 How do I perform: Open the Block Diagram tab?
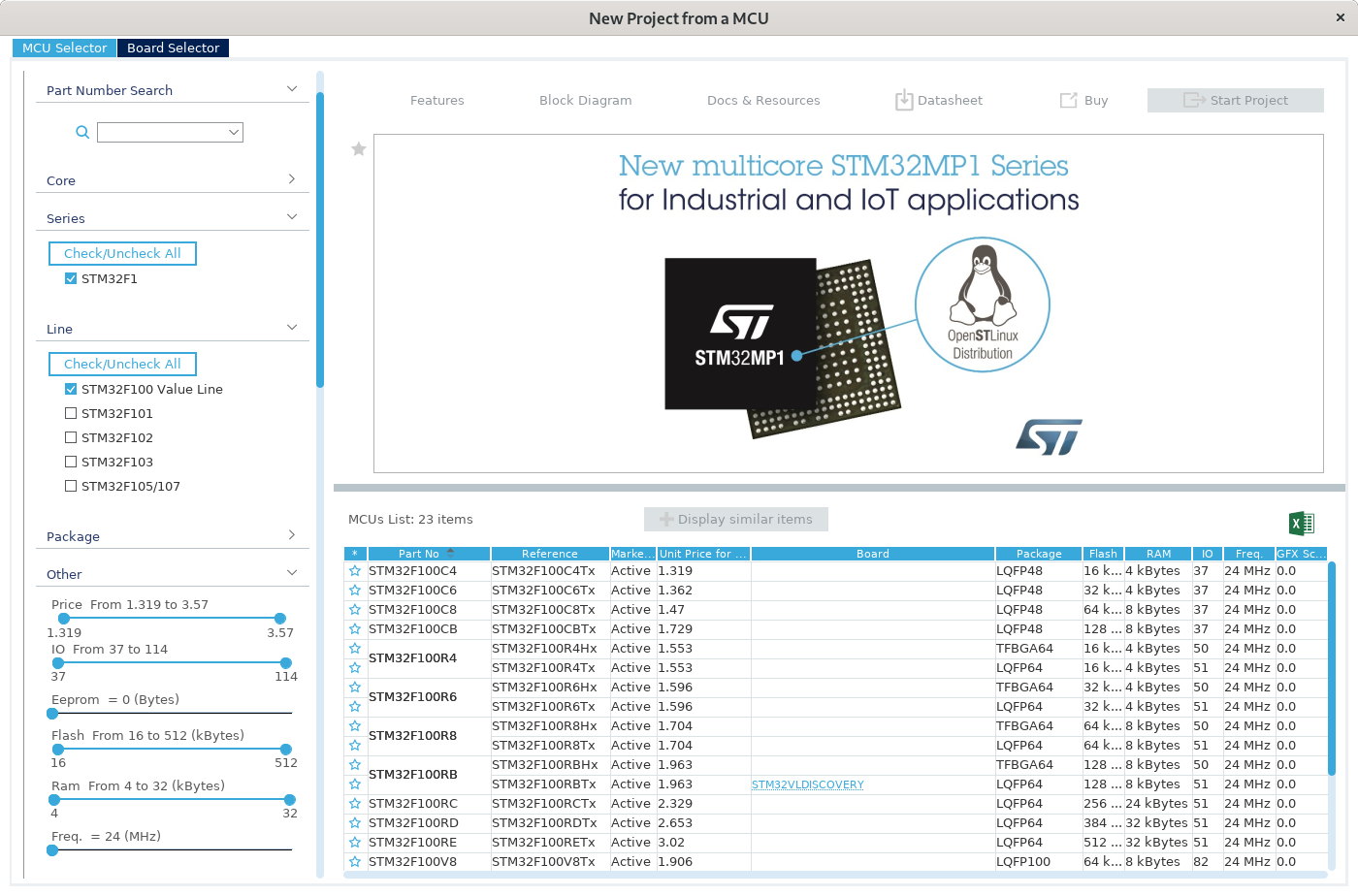pyautogui.click(x=585, y=100)
